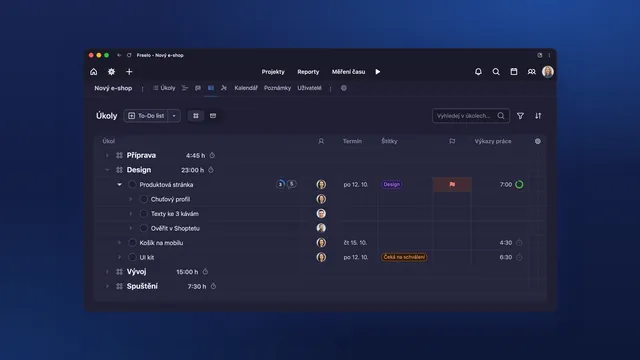Open the task filter funnel
Image resolution: width=640 pixels, height=360 pixels.
[x=520, y=116]
